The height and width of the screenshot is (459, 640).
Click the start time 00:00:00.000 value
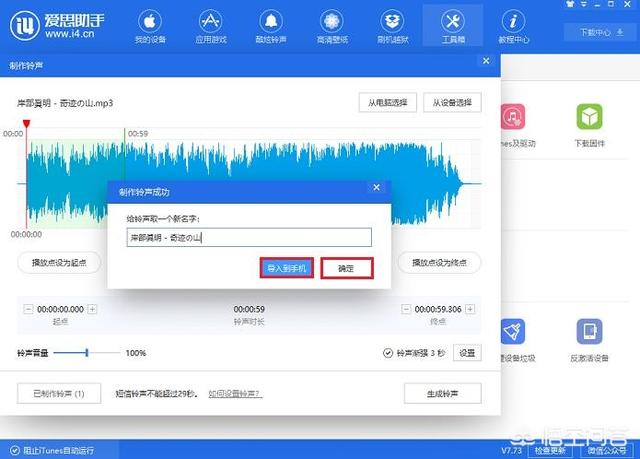[x=60, y=309]
